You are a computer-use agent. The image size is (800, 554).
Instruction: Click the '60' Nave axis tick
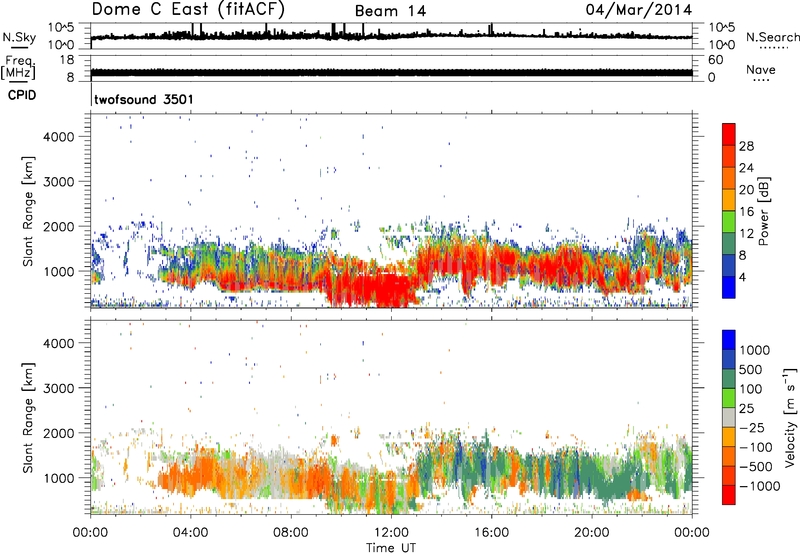[x=715, y=60]
